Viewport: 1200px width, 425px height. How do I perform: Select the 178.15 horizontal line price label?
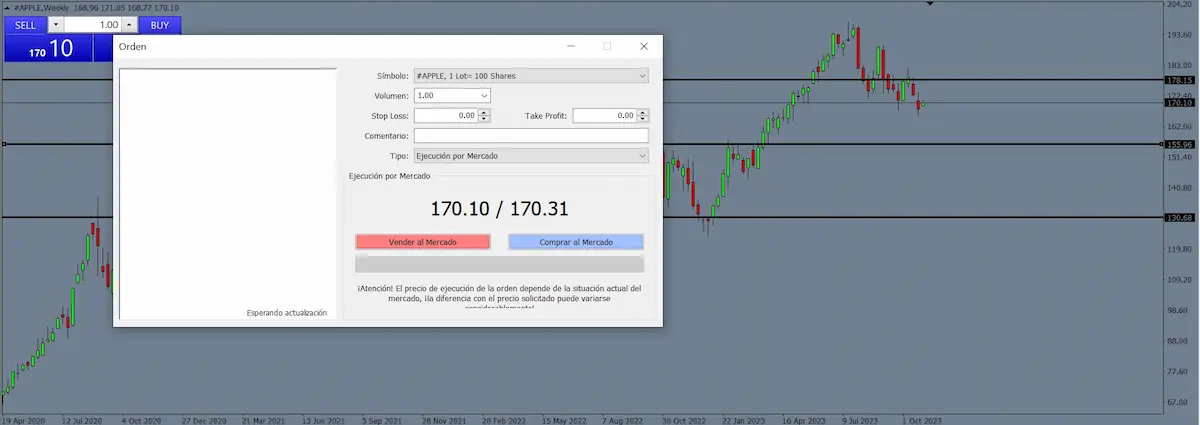[1180, 80]
